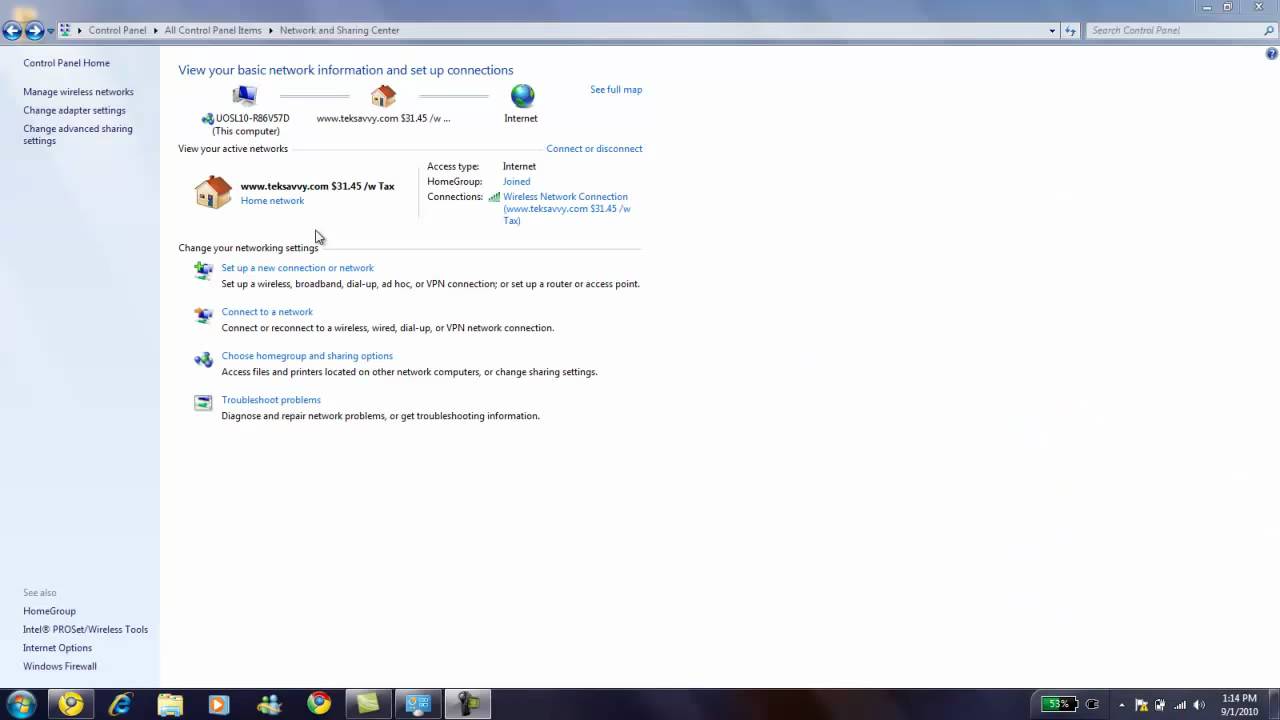Open Set up a new connection or network
Viewport: 1280px width, 720px height.
(x=297, y=268)
